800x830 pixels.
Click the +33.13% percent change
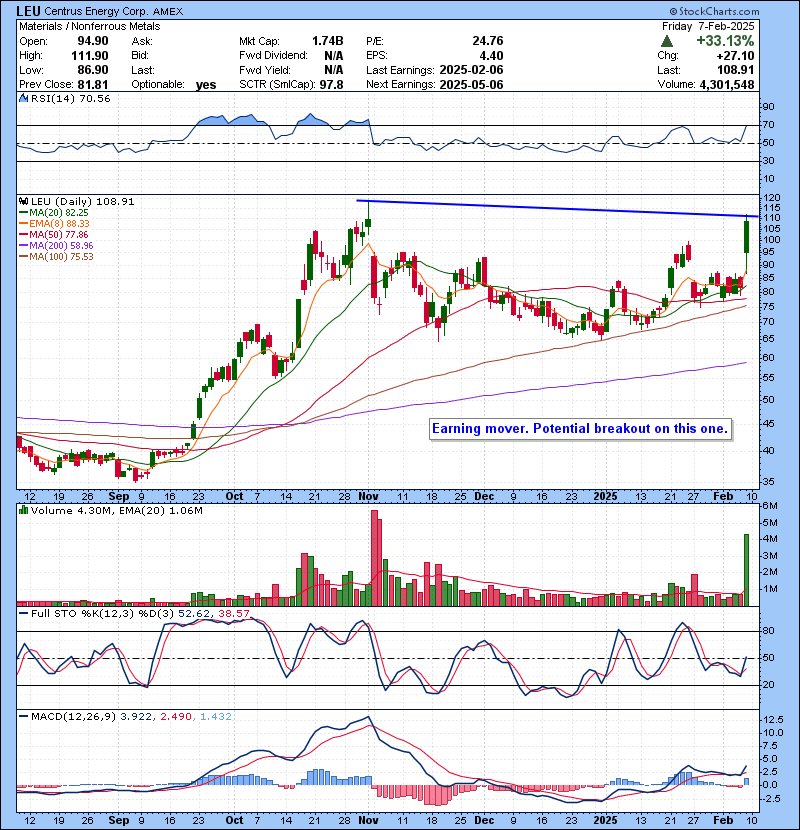[x=725, y=41]
